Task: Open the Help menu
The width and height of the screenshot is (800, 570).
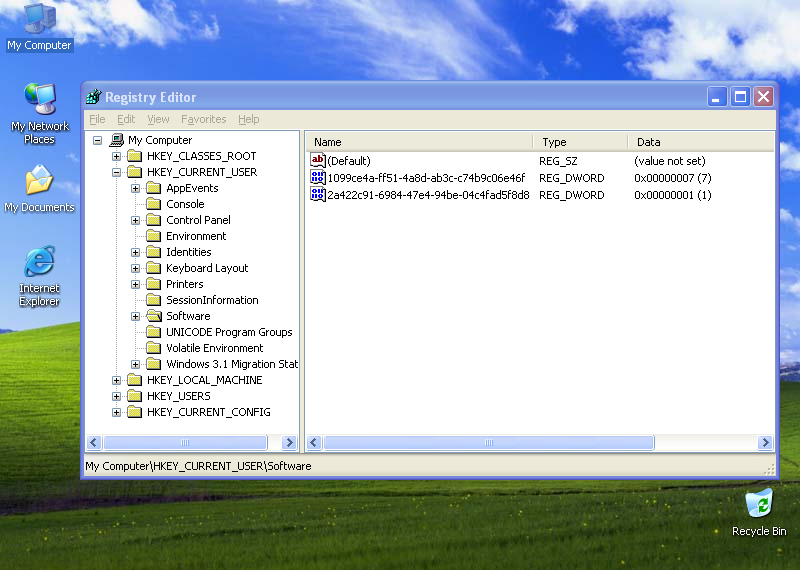Action: point(248,119)
